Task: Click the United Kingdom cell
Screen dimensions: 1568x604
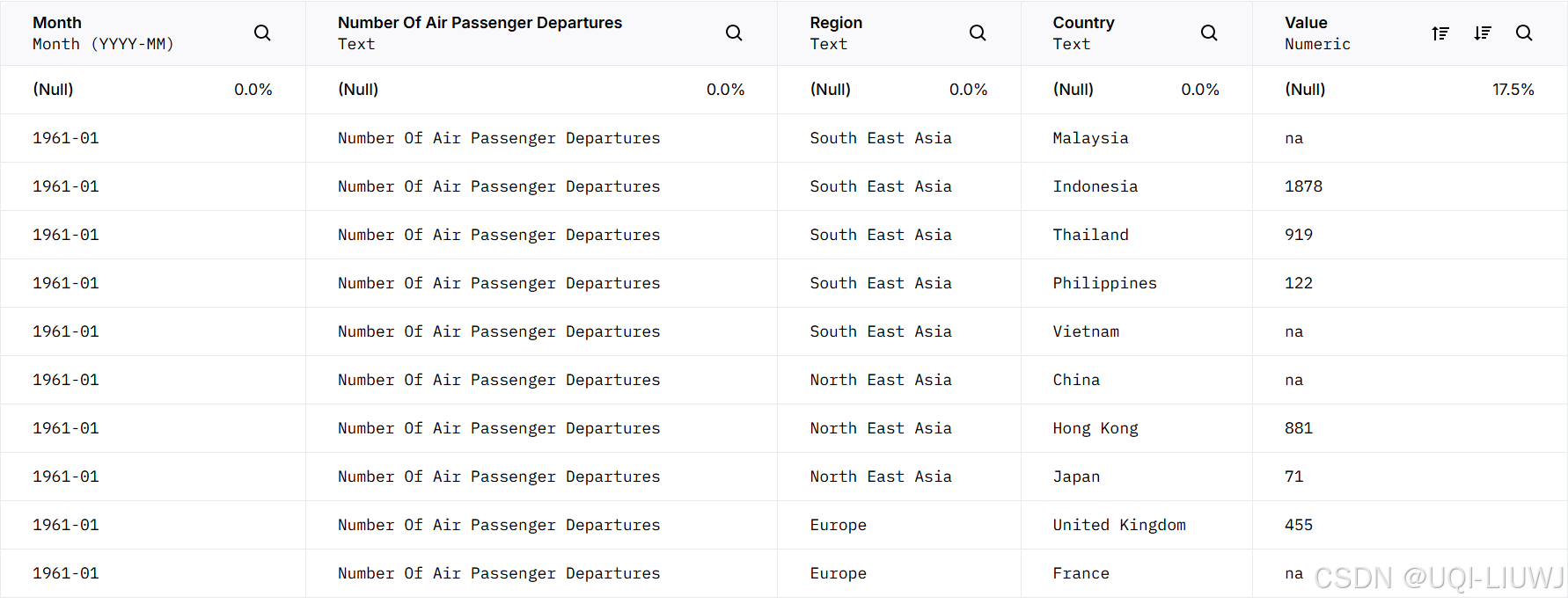Action: point(1119,525)
